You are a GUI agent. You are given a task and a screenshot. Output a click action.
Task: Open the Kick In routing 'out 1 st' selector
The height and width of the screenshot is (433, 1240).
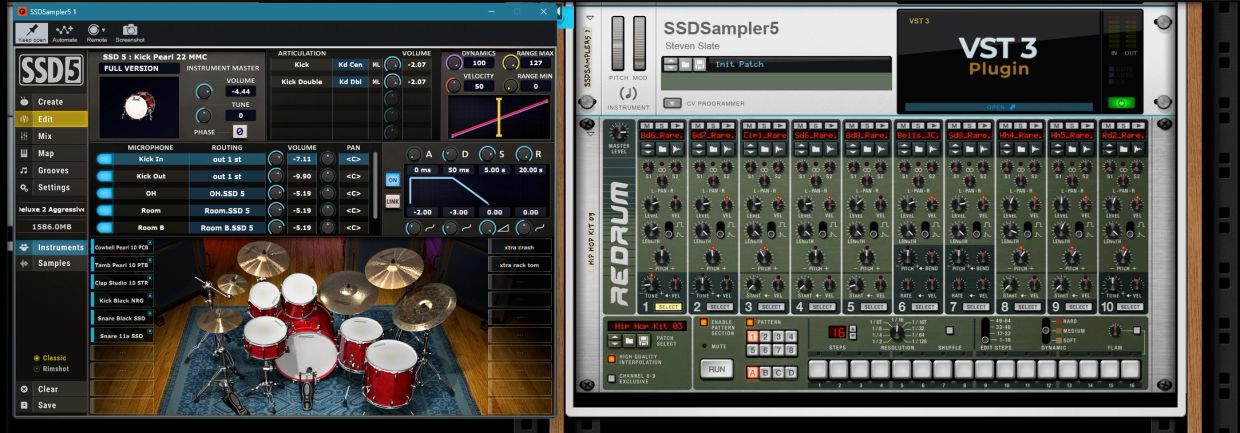[227, 159]
